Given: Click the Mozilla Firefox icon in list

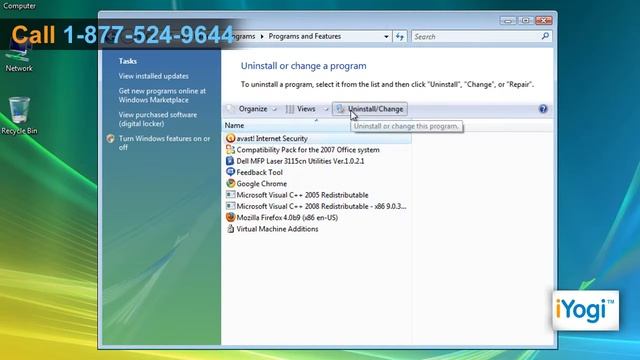Looking at the screenshot, I should [x=230, y=217].
